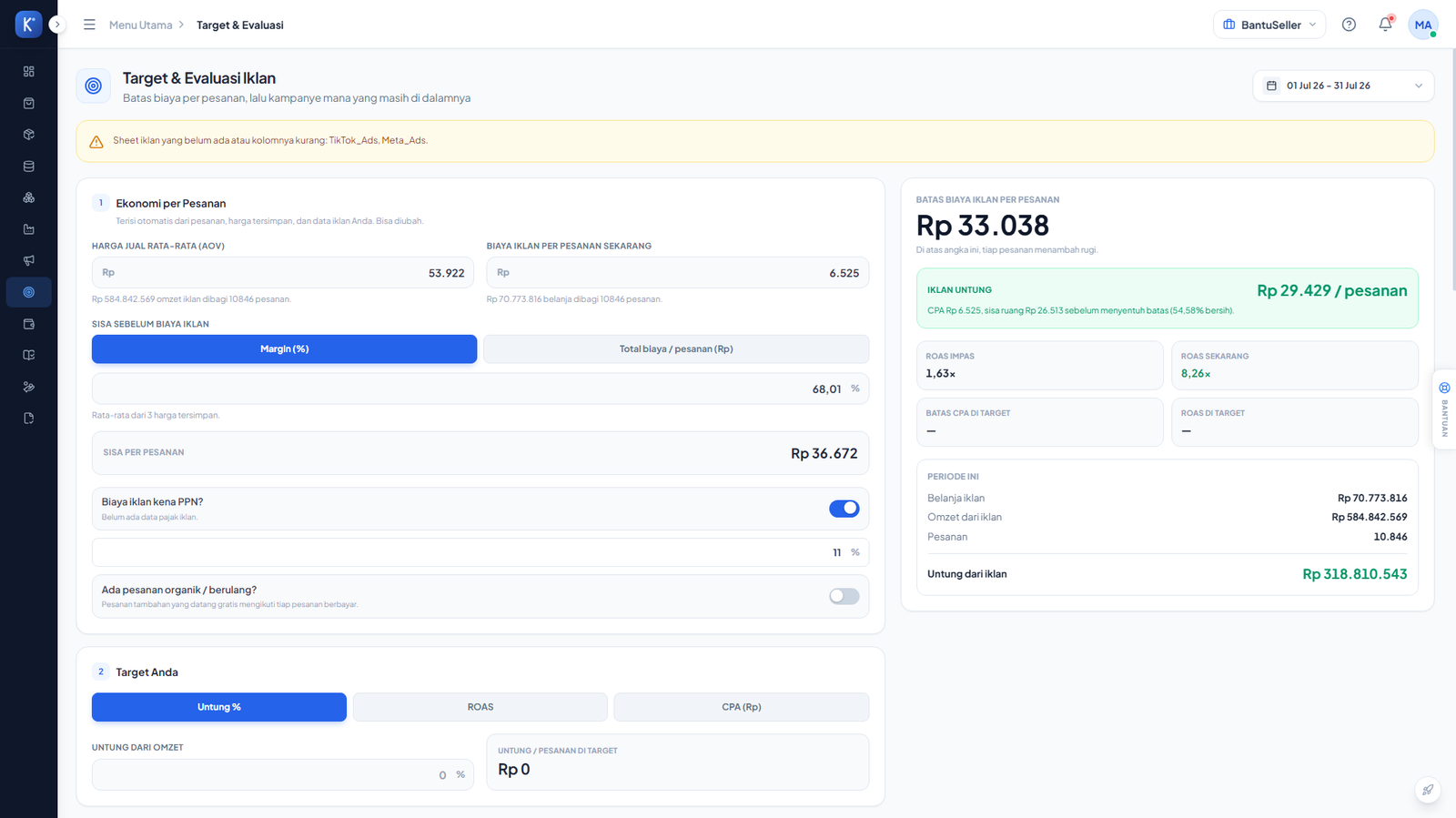Click the Biaya Iklan per Pesanan Sekarang field

coord(678,273)
